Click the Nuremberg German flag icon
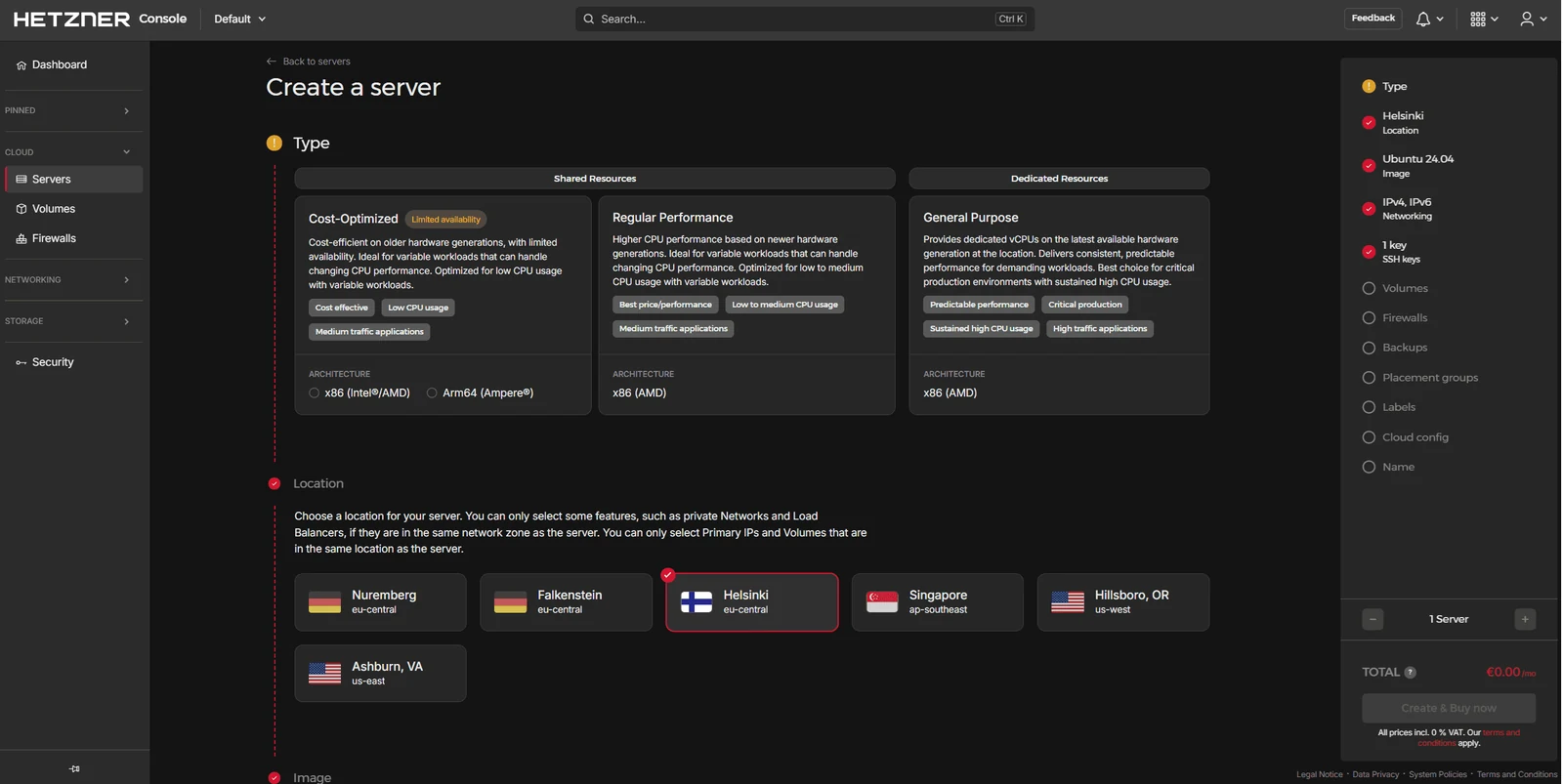The width and height of the screenshot is (1563, 784). tap(324, 602)
